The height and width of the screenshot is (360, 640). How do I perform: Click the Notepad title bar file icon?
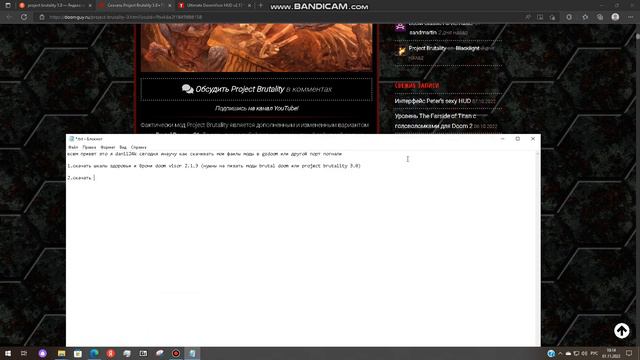point(71,139)
